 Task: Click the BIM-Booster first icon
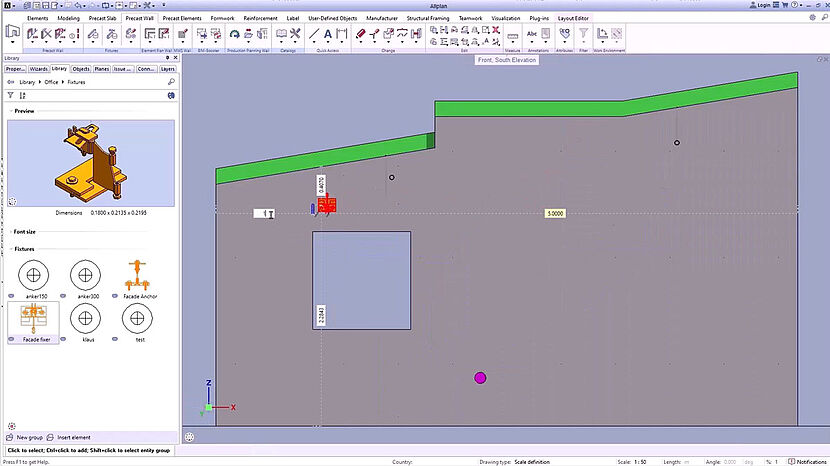[202, 34]
